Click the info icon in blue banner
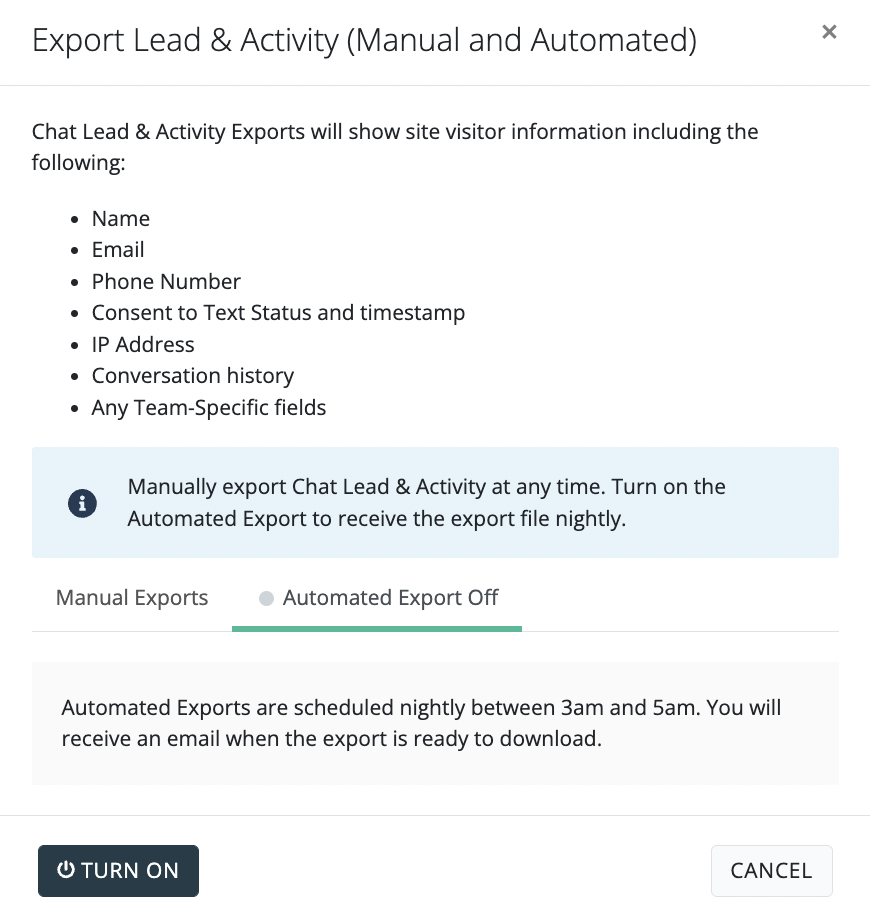The width and height of the screenshot is (870, 916). (82, 503)
